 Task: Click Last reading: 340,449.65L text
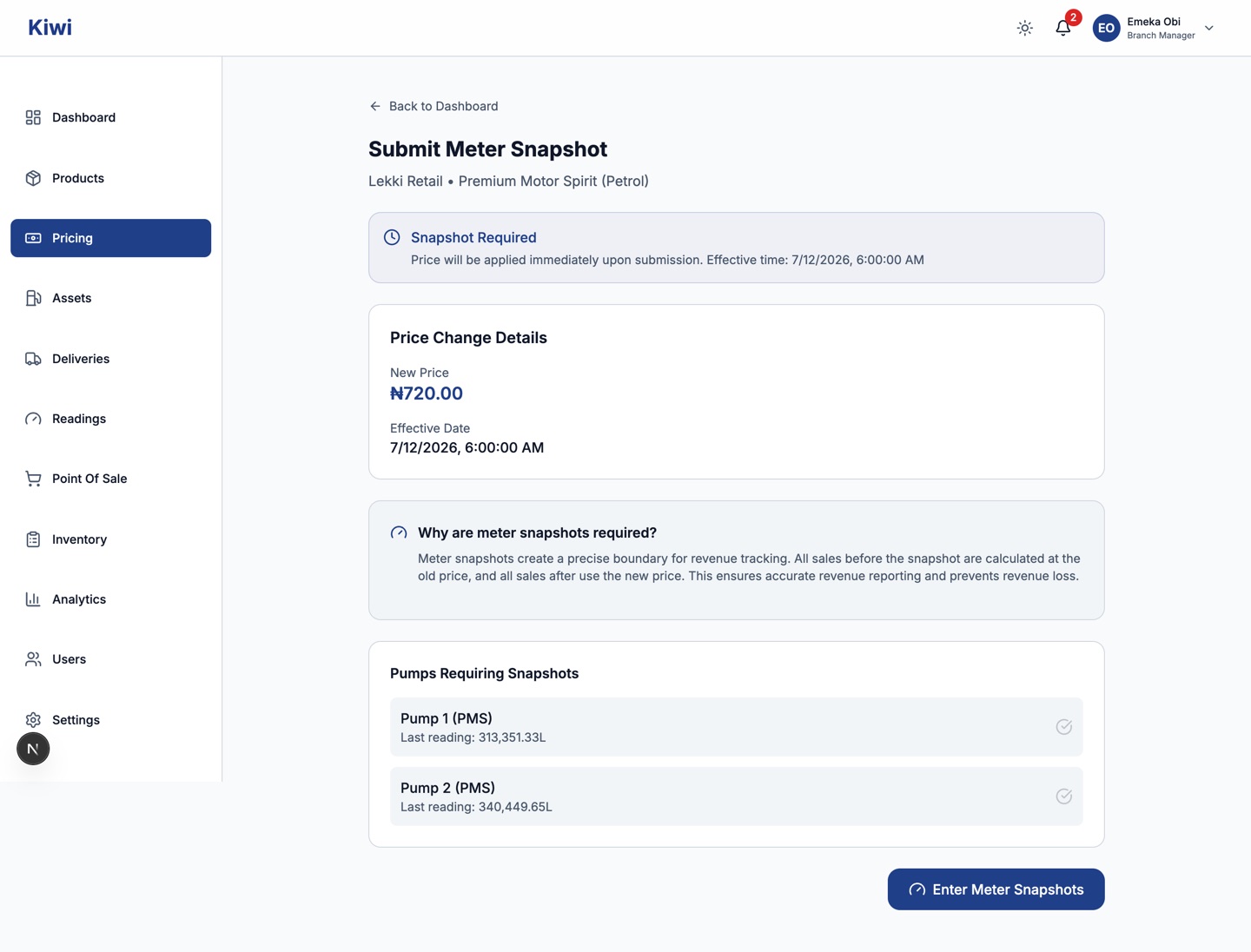tap(476, 807)
